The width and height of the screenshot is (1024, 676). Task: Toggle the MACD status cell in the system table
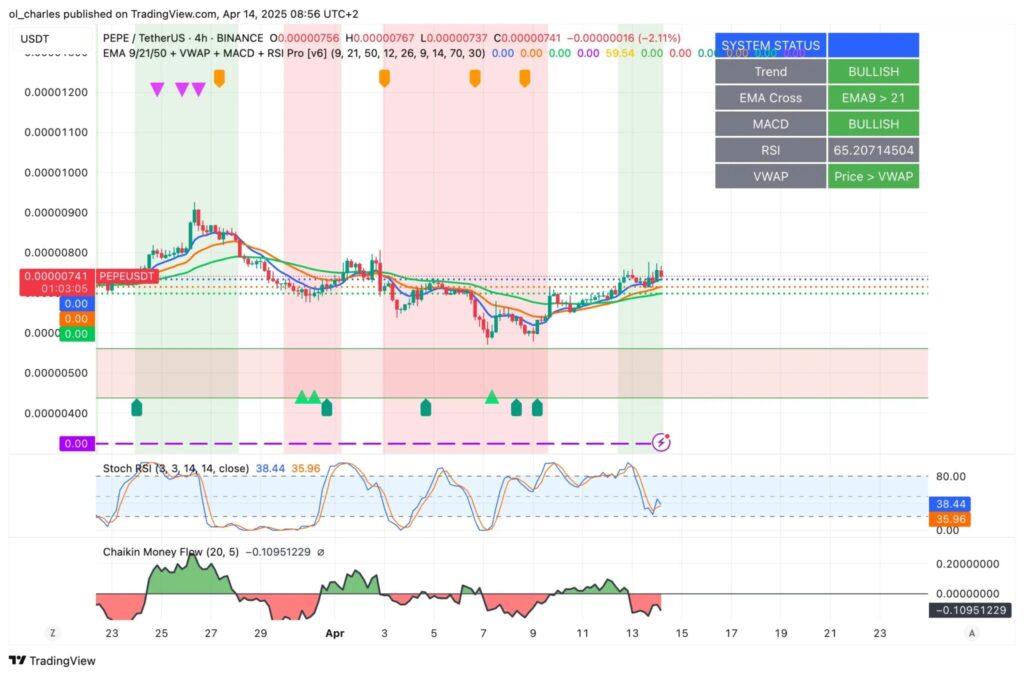pyautogui.click(x=873, y=123)
